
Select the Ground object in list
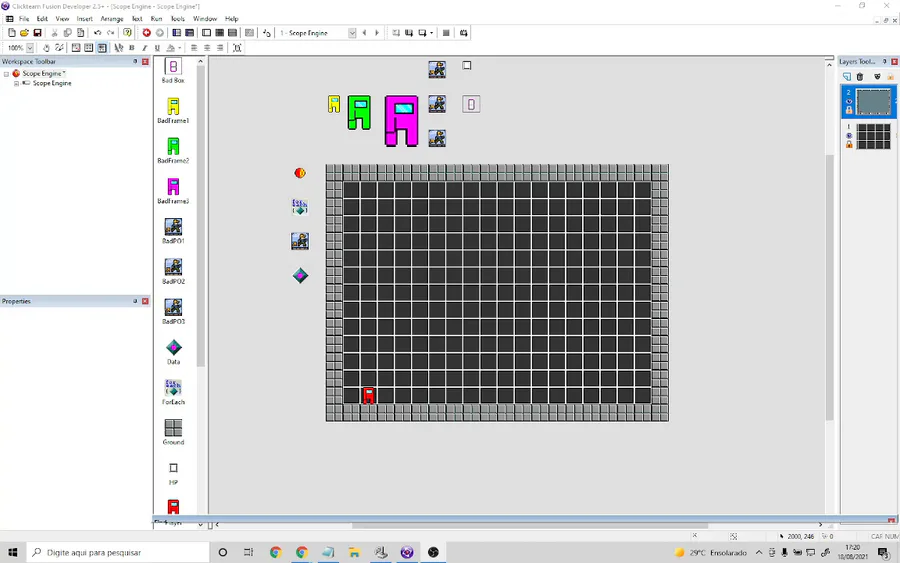pos(173,432)
